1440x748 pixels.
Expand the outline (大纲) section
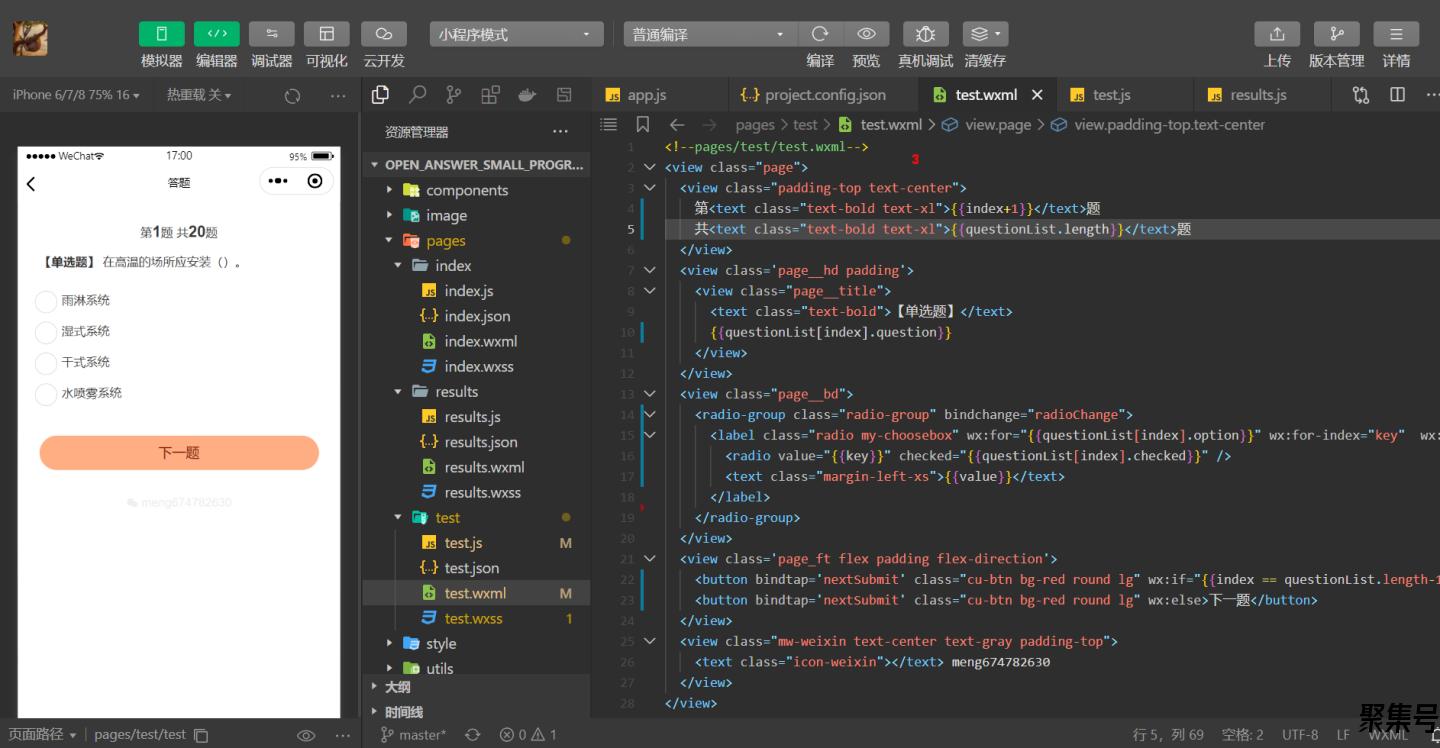point(476,687)
